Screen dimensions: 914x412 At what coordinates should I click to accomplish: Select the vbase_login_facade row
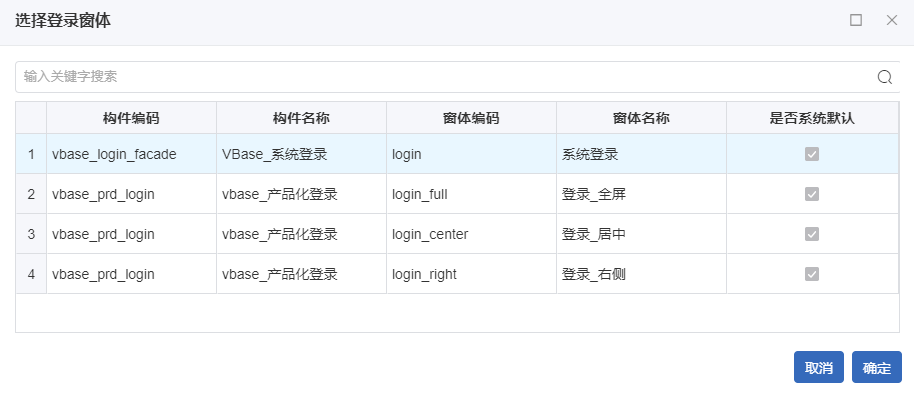pos(114,154)
